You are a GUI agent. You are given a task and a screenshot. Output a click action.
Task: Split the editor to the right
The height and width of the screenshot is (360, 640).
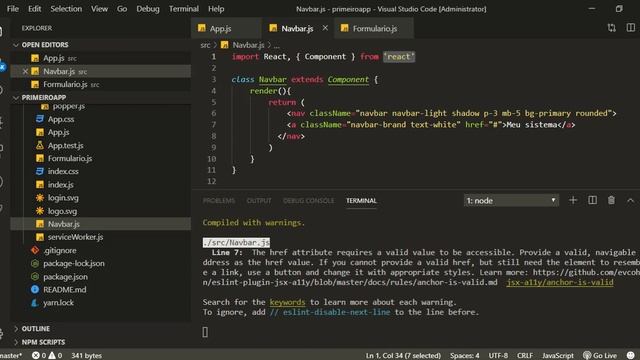[631, 27]
